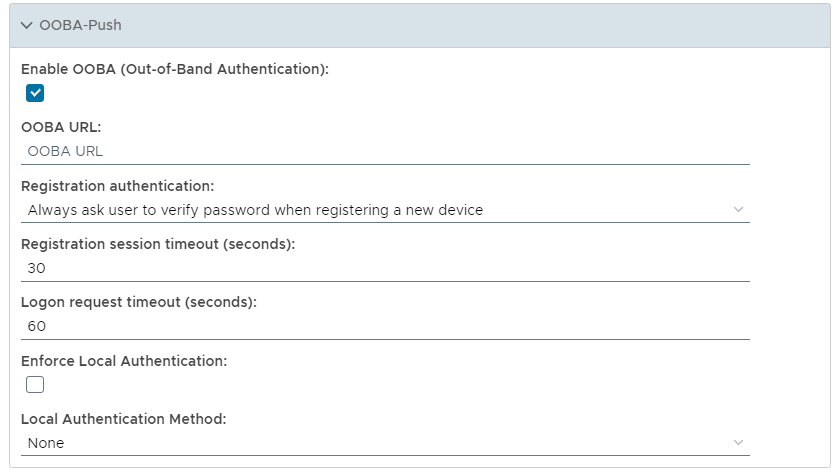Open Registration authentication dropdown via its arrow

click(x=738, y=210)
